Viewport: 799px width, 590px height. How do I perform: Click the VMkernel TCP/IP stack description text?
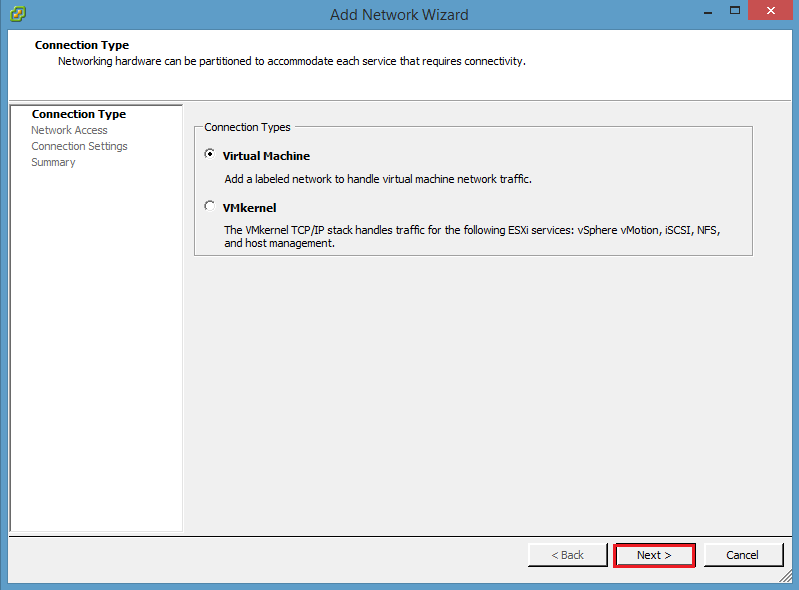click(472, 236)
